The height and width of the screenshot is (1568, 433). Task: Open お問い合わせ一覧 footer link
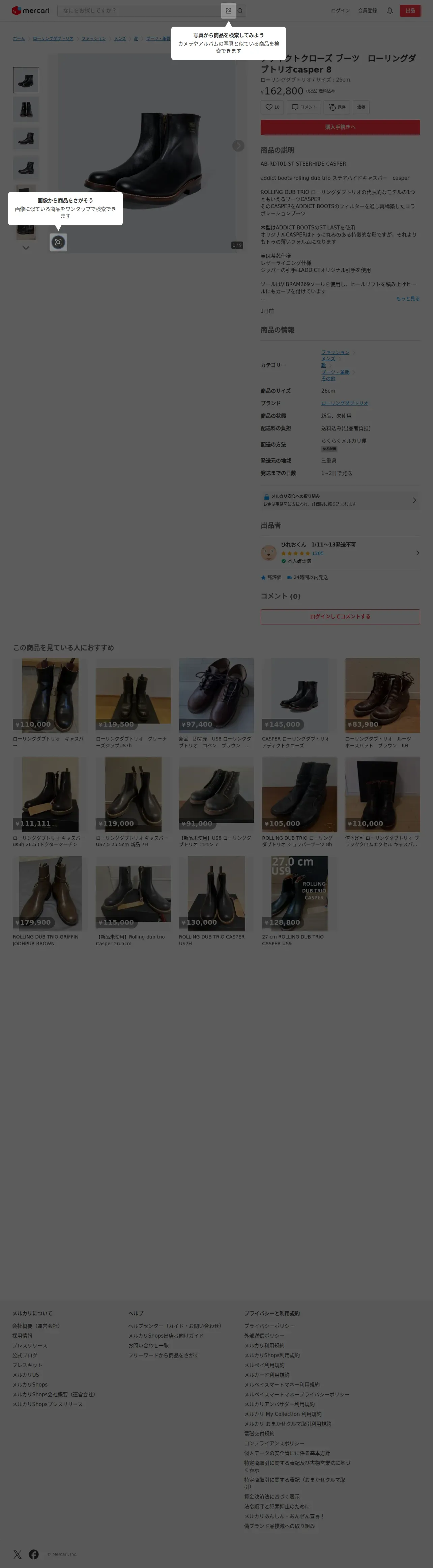[148, 1345]
